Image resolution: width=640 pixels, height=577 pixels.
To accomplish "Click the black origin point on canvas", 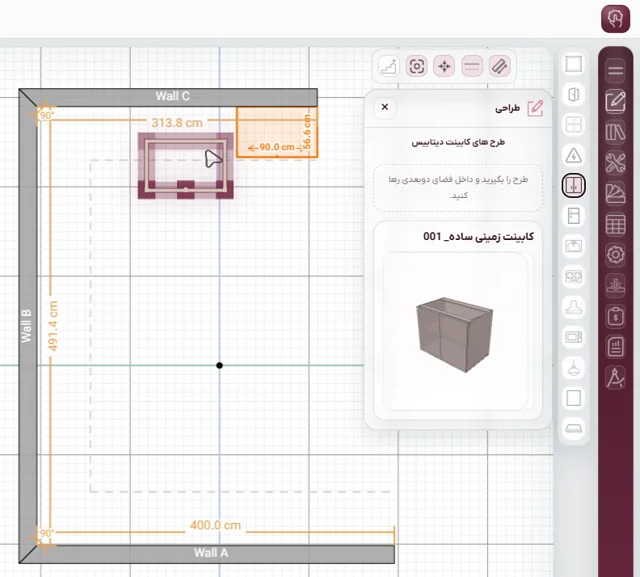I will [220, 365].
